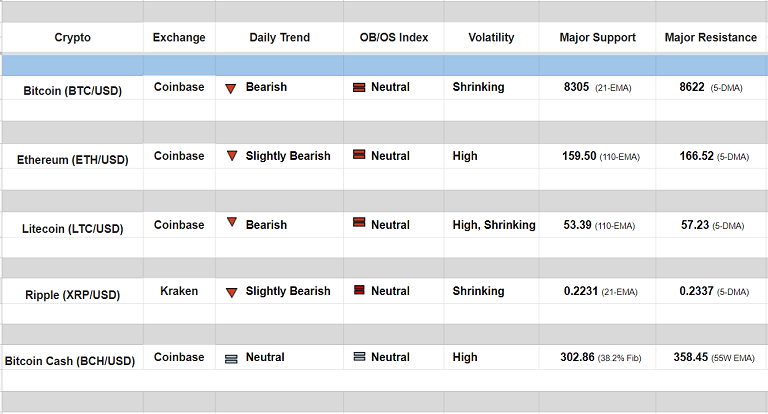The image size is (768, 414).
Task: Click the Ethereum (ETH/USD) cell
Action: click(x=72, y=160)
